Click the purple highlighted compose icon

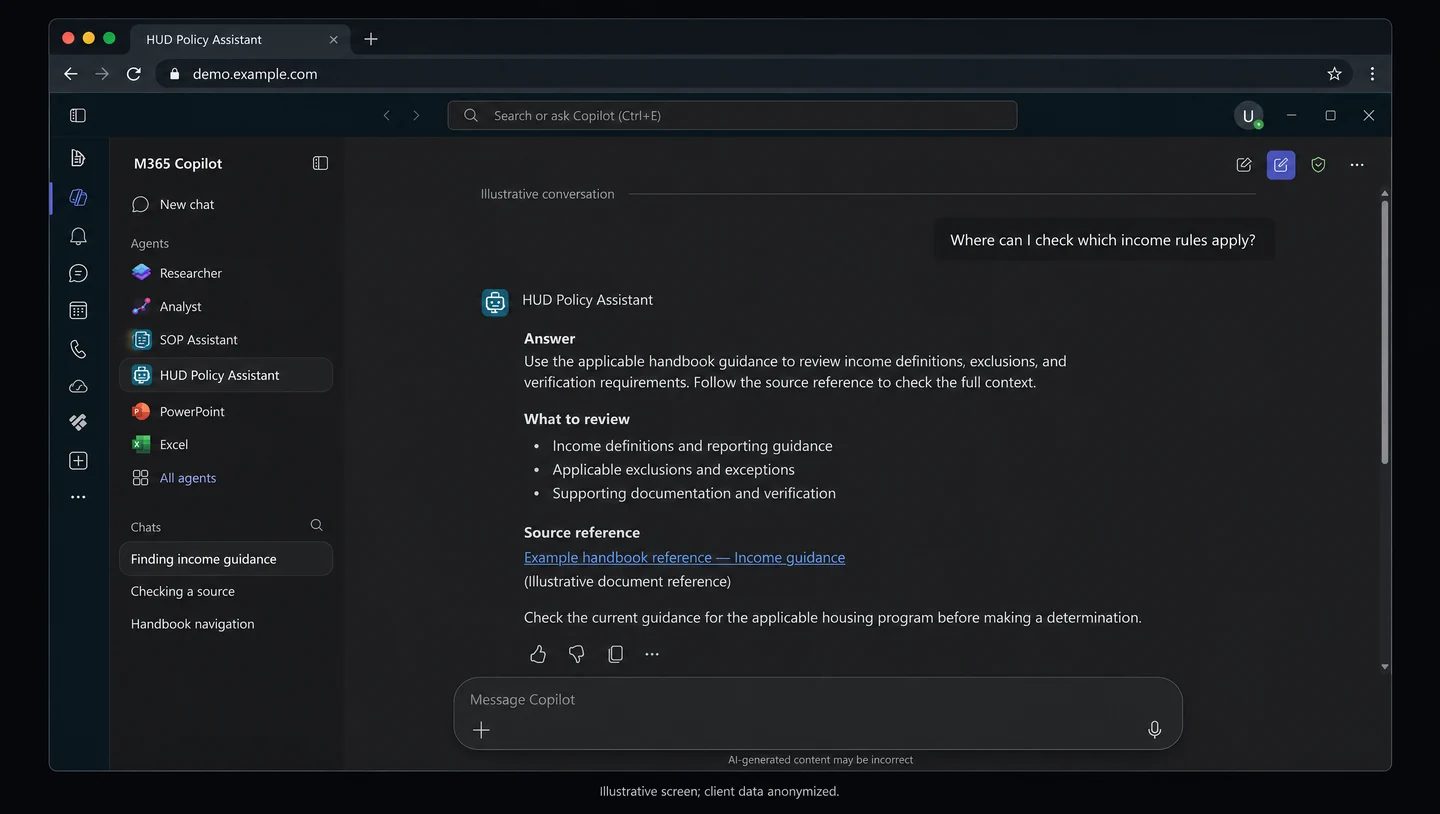point(1281,165)
